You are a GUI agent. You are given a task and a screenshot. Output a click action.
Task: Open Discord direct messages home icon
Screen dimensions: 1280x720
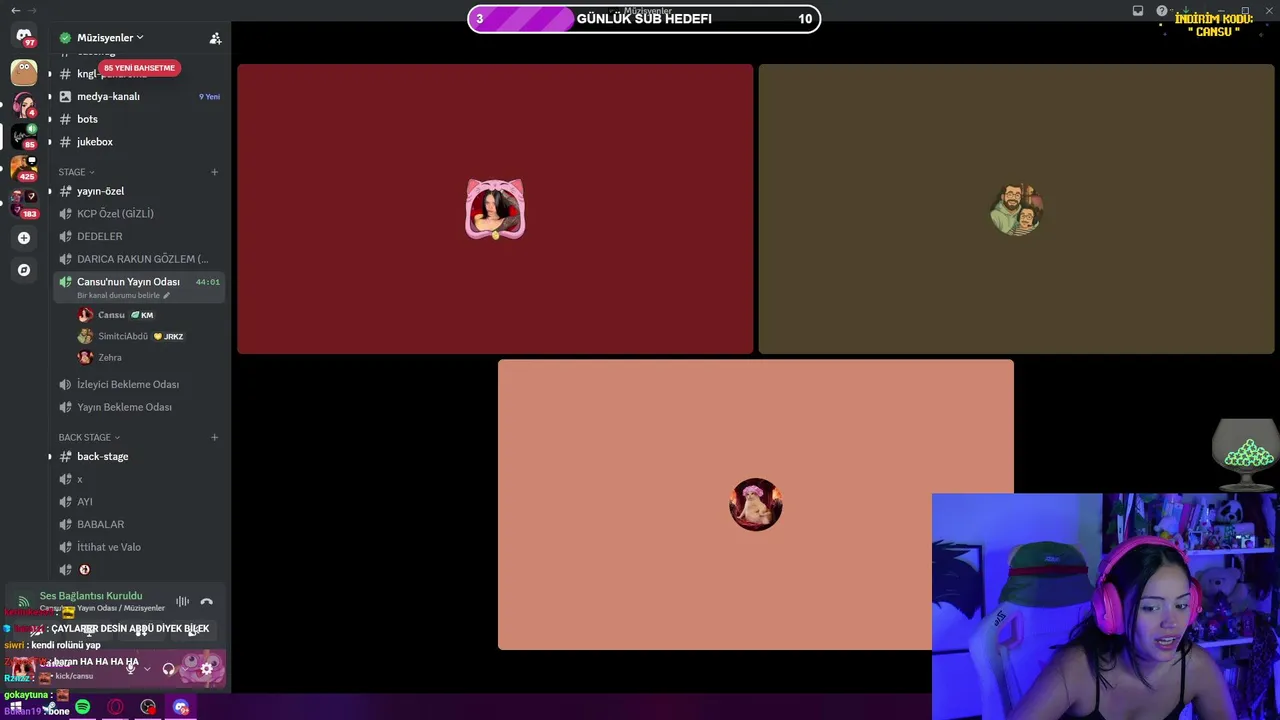pyautogui.click(x=24, y=37)
